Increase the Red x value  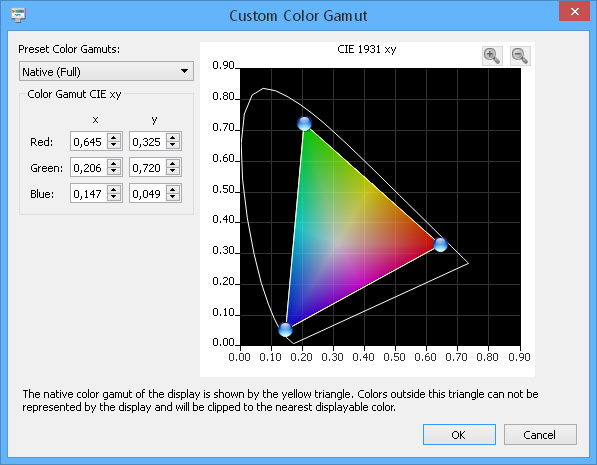coord(114,137)
